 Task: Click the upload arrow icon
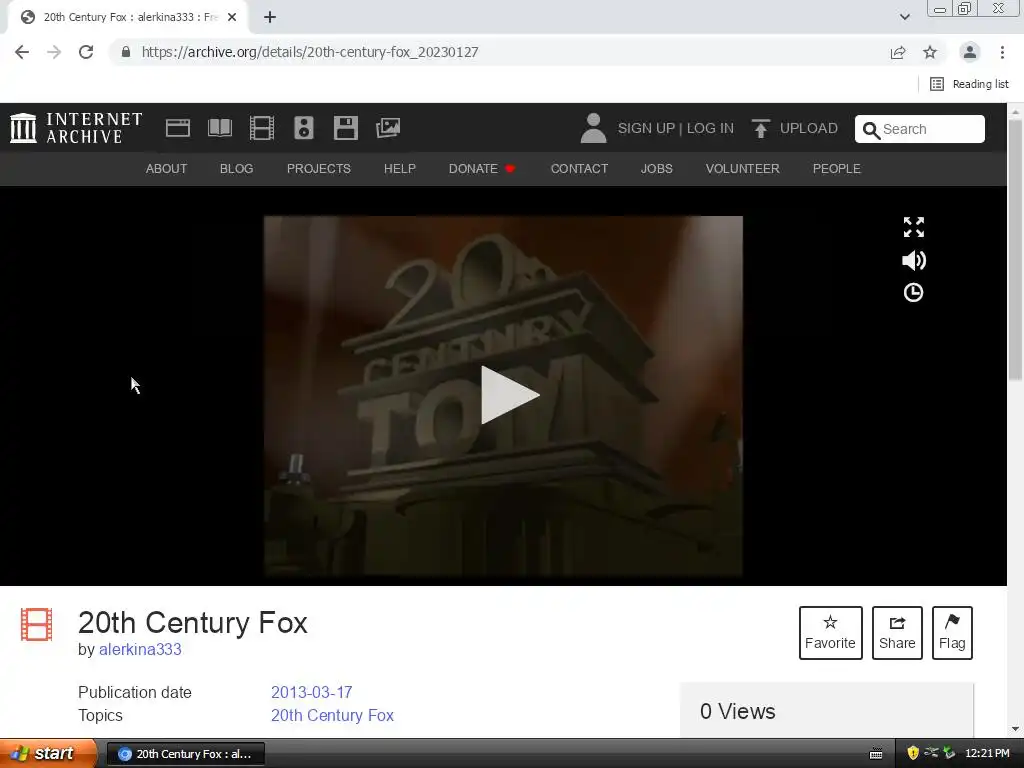[x=760, y=128]
